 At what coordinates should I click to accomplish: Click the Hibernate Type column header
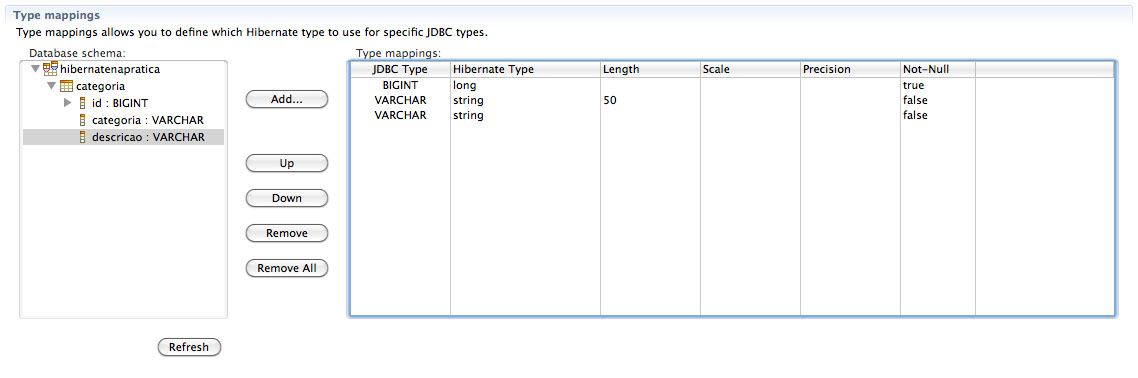525,70
